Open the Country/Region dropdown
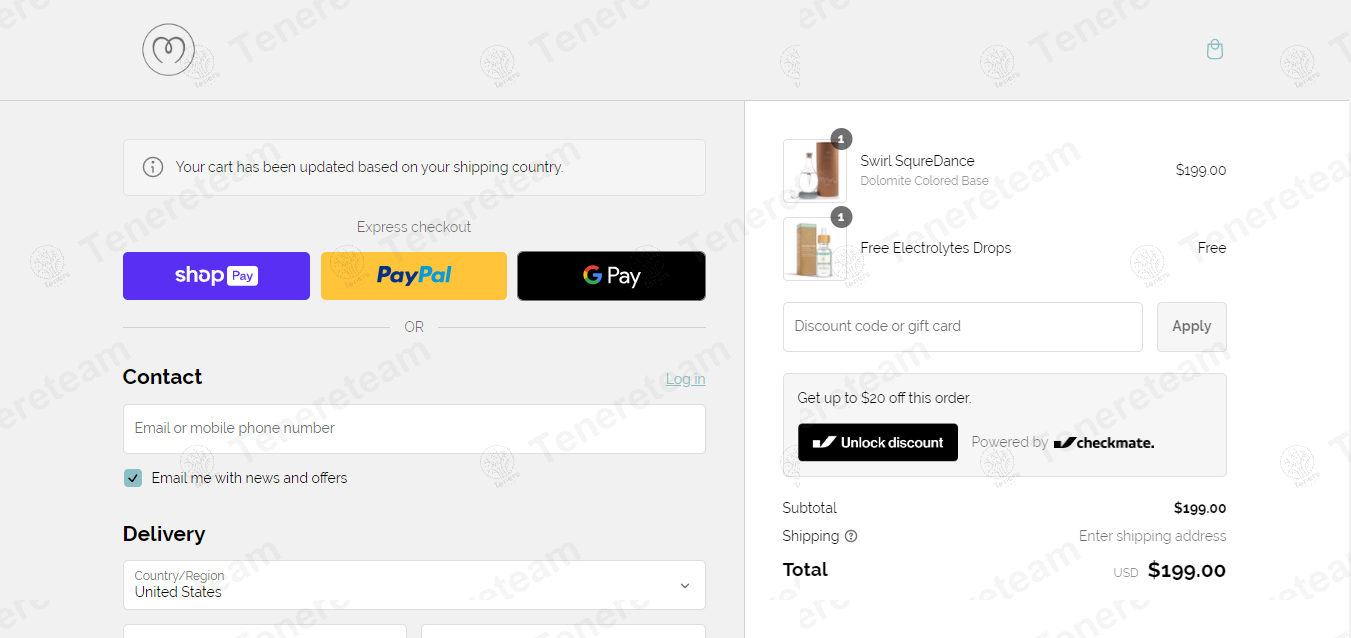Viewport: 1351px width, 638px height. (x=414, y=585)
